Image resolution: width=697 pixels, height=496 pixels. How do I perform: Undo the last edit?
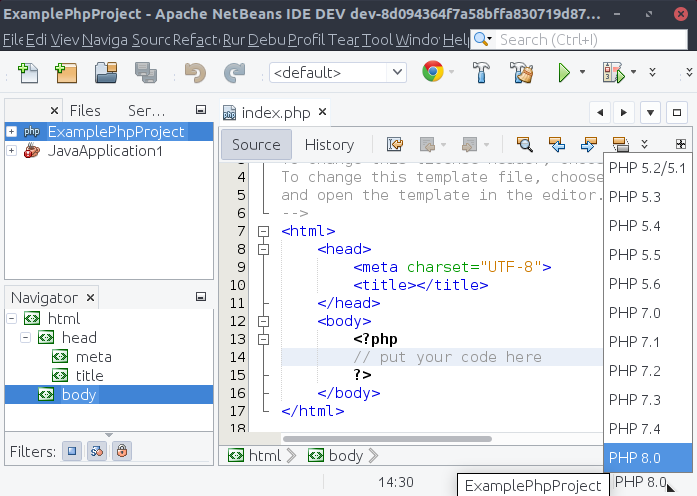coord(195,72)
